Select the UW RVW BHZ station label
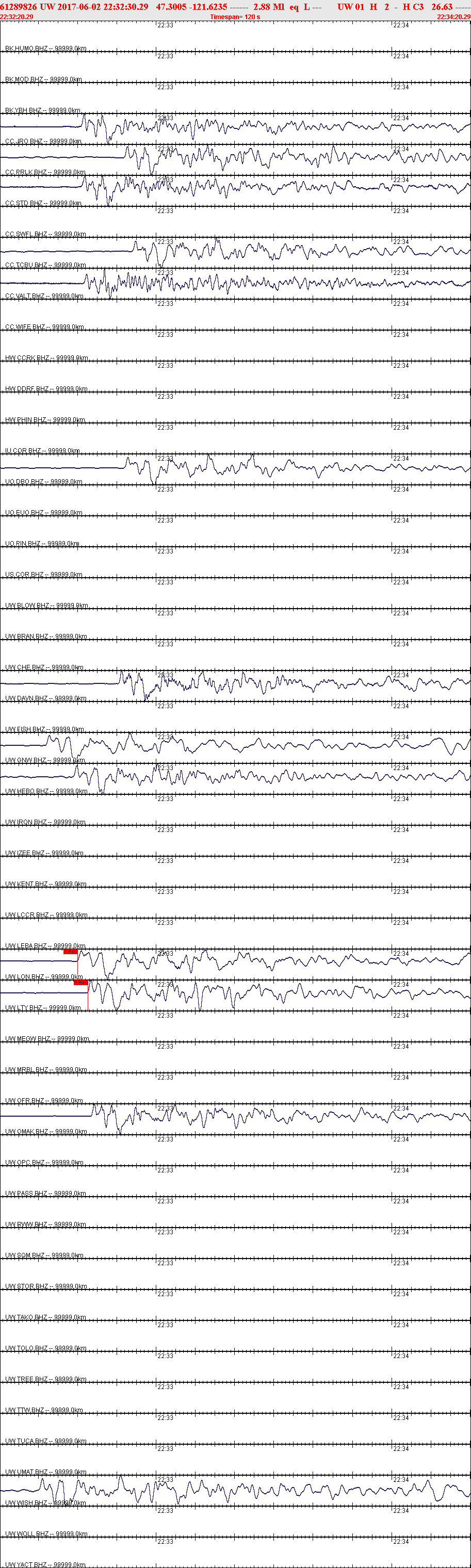The width and height of the screenshot is (471, 1568). [x=45, y=1224]
